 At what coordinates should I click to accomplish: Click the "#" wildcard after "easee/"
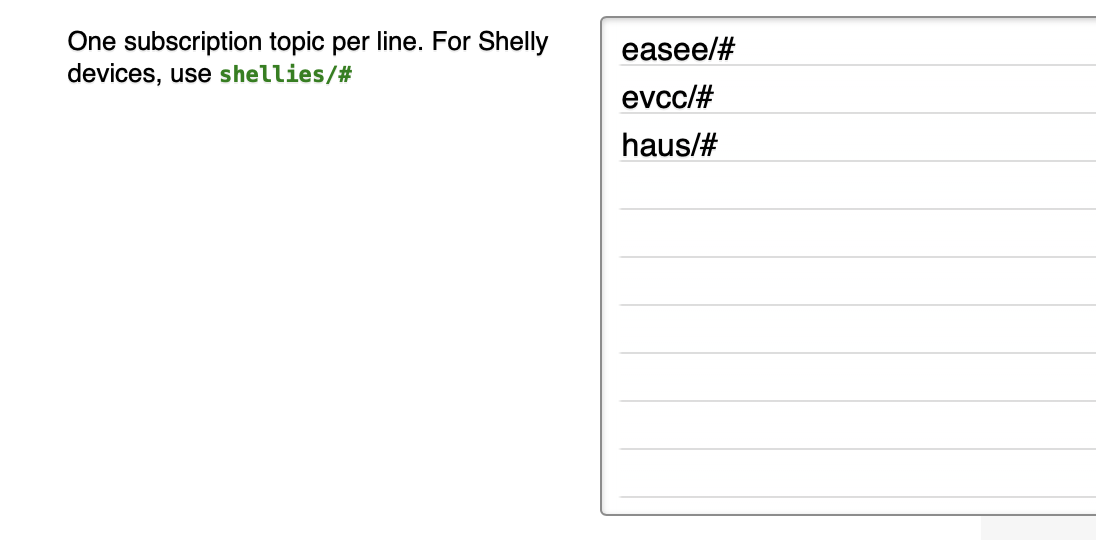726,50
